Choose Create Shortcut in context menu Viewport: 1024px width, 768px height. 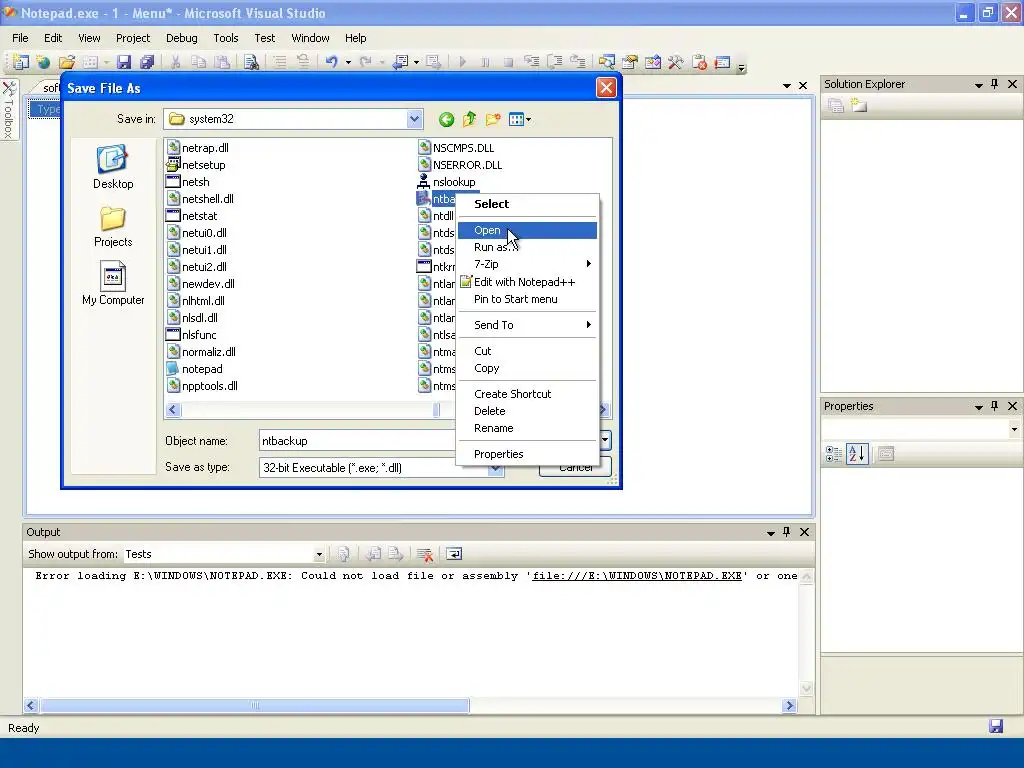527,394
